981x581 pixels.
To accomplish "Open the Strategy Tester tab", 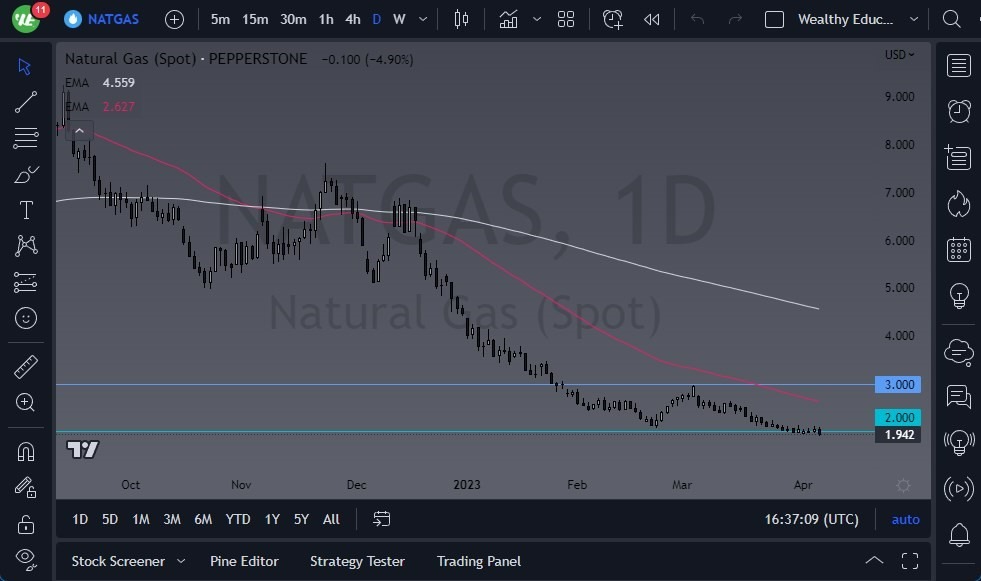I will [x=357, y=561].
